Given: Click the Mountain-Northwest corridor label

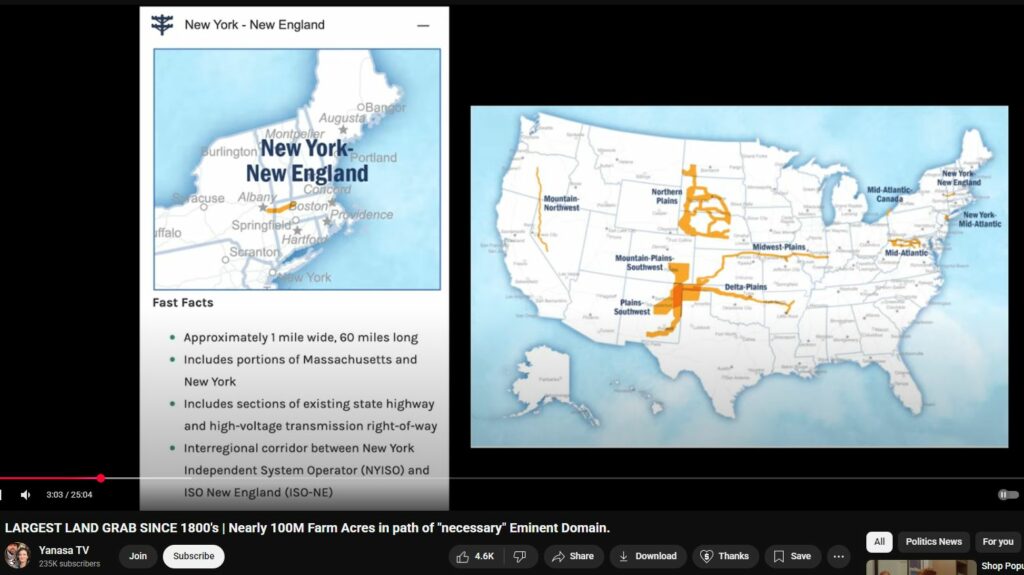Looking at the screenshot, I should coord(561,203).
